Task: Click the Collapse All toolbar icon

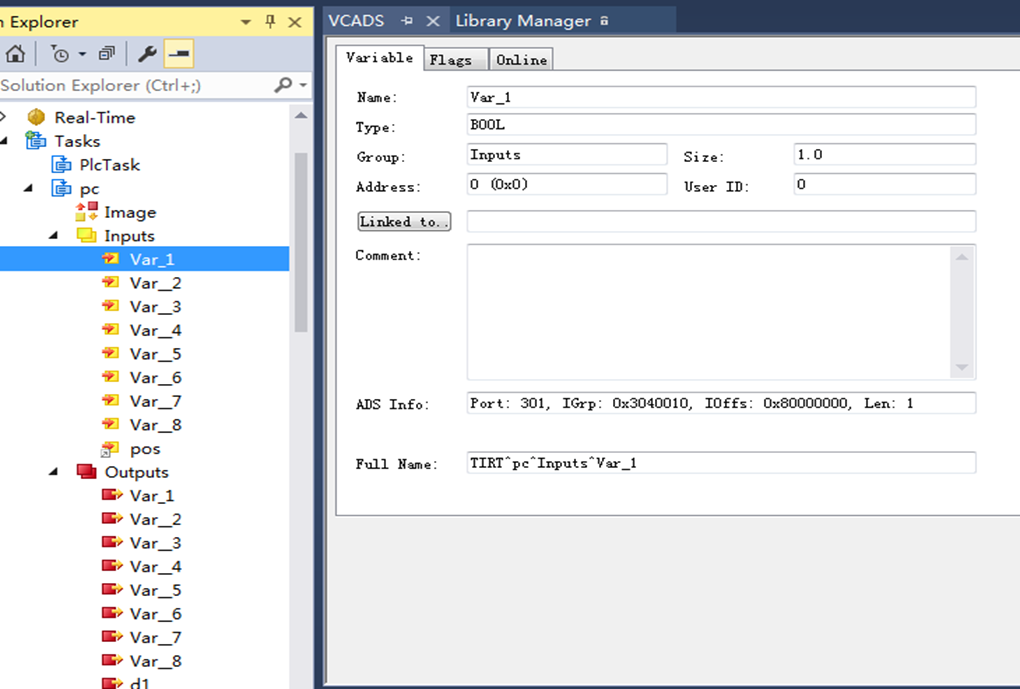Action: point(106,54)
